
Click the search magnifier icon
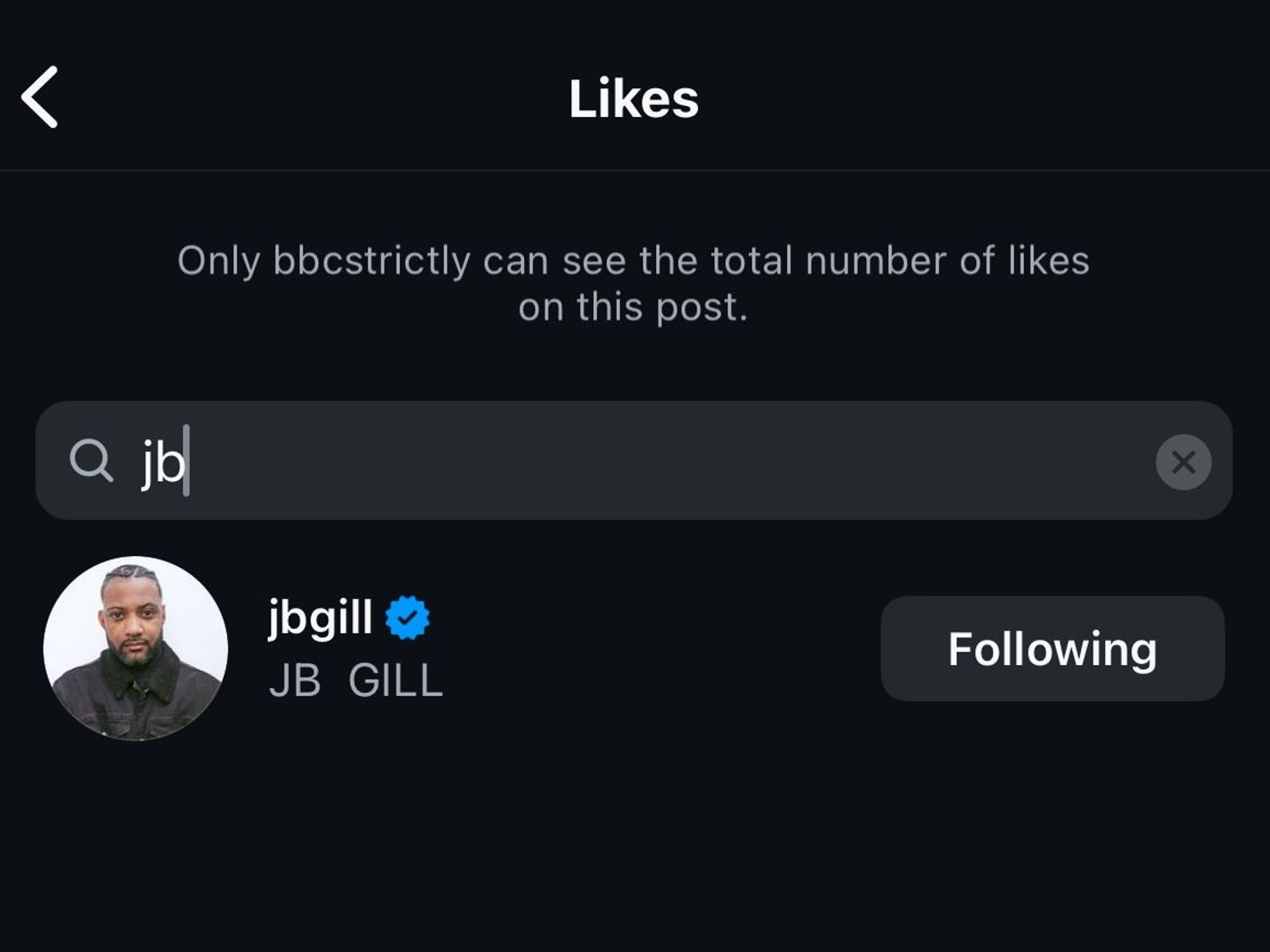point(91,460)
